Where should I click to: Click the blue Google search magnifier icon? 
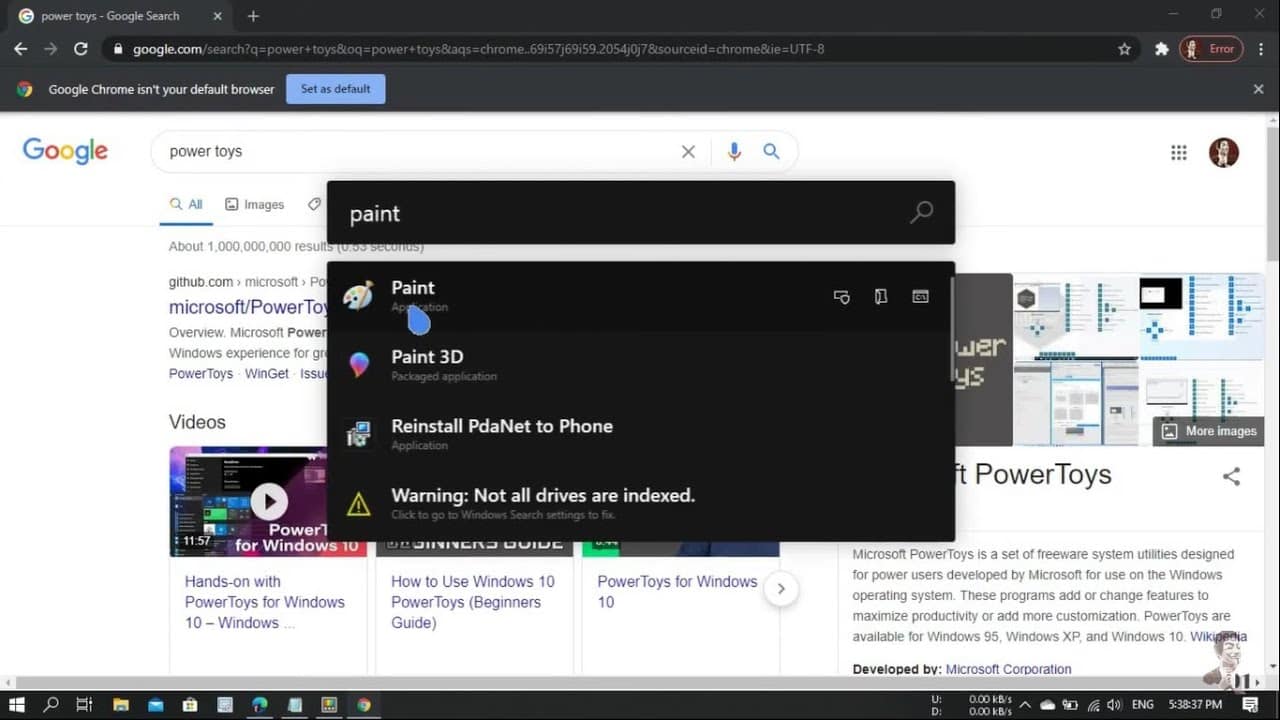[771, 151]
